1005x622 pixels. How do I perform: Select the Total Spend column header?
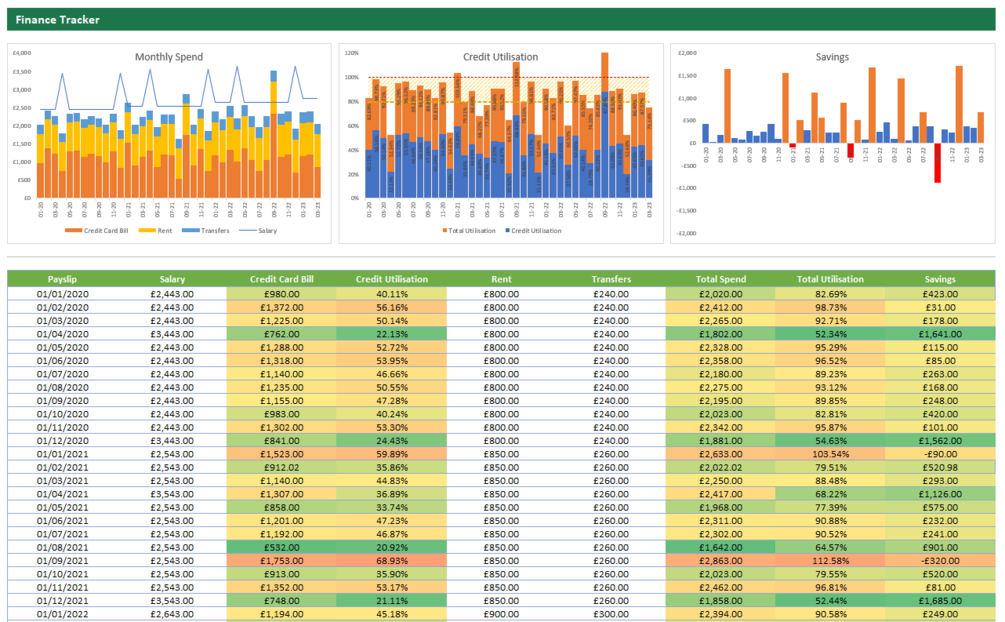(720, 279)
